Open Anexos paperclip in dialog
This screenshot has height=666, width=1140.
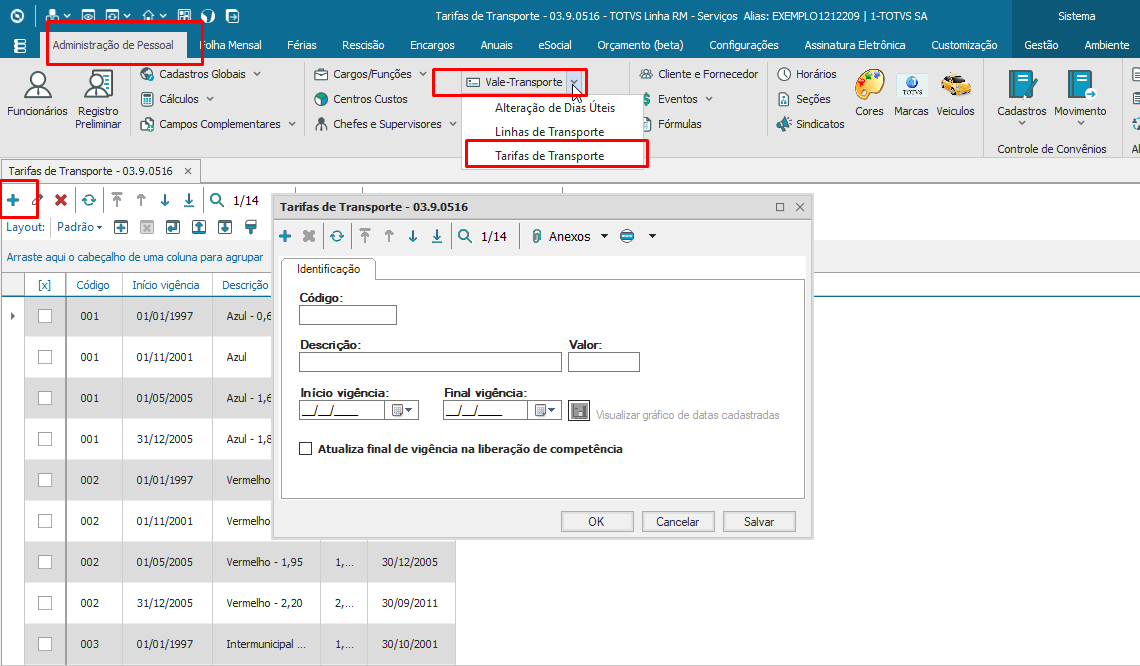561,236
